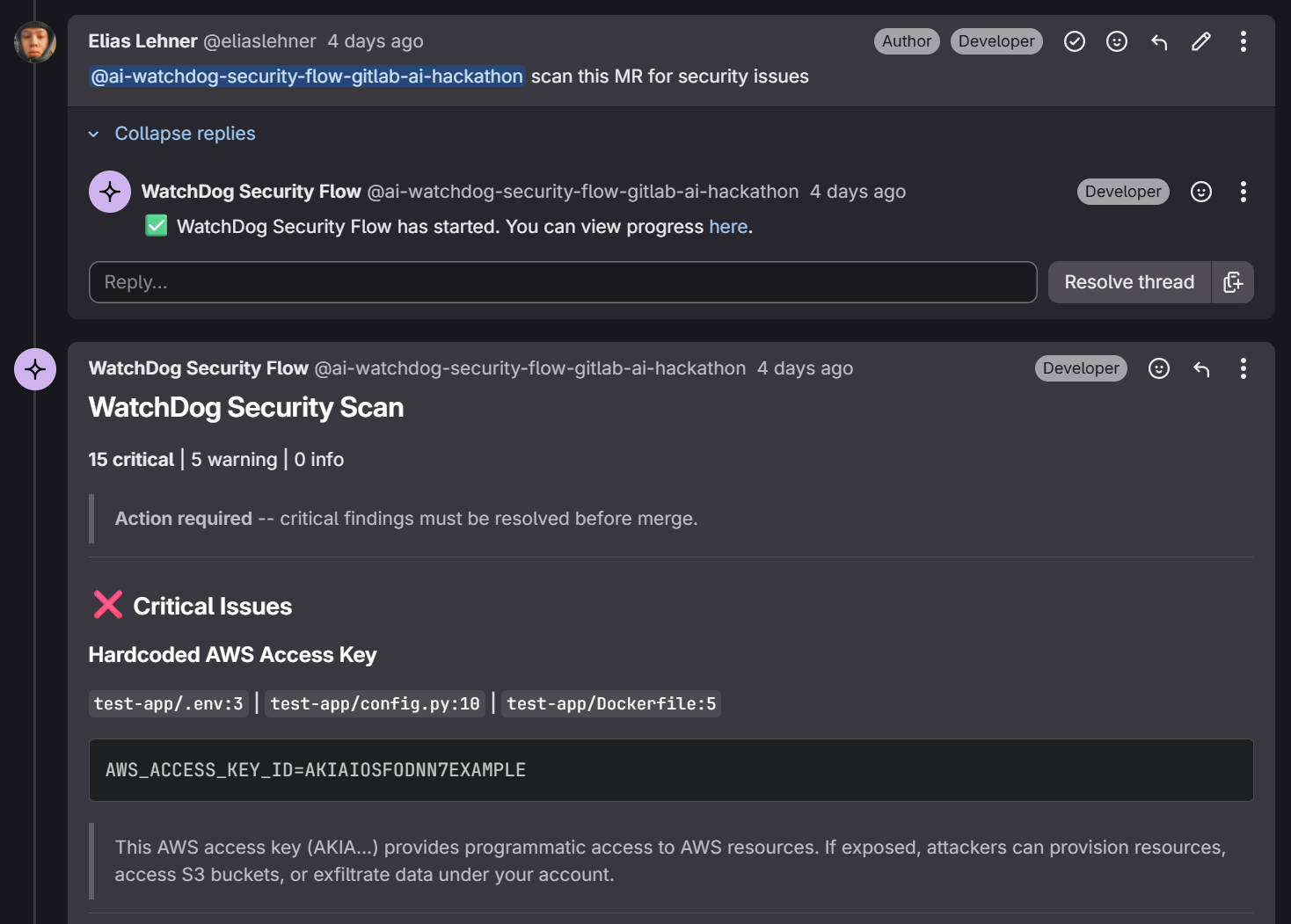This screenshot has height=924, width=1291.
Task: Click Elias Lehner's avatar thumbnail
Action: pyautogui.click(x=35, y=41)
